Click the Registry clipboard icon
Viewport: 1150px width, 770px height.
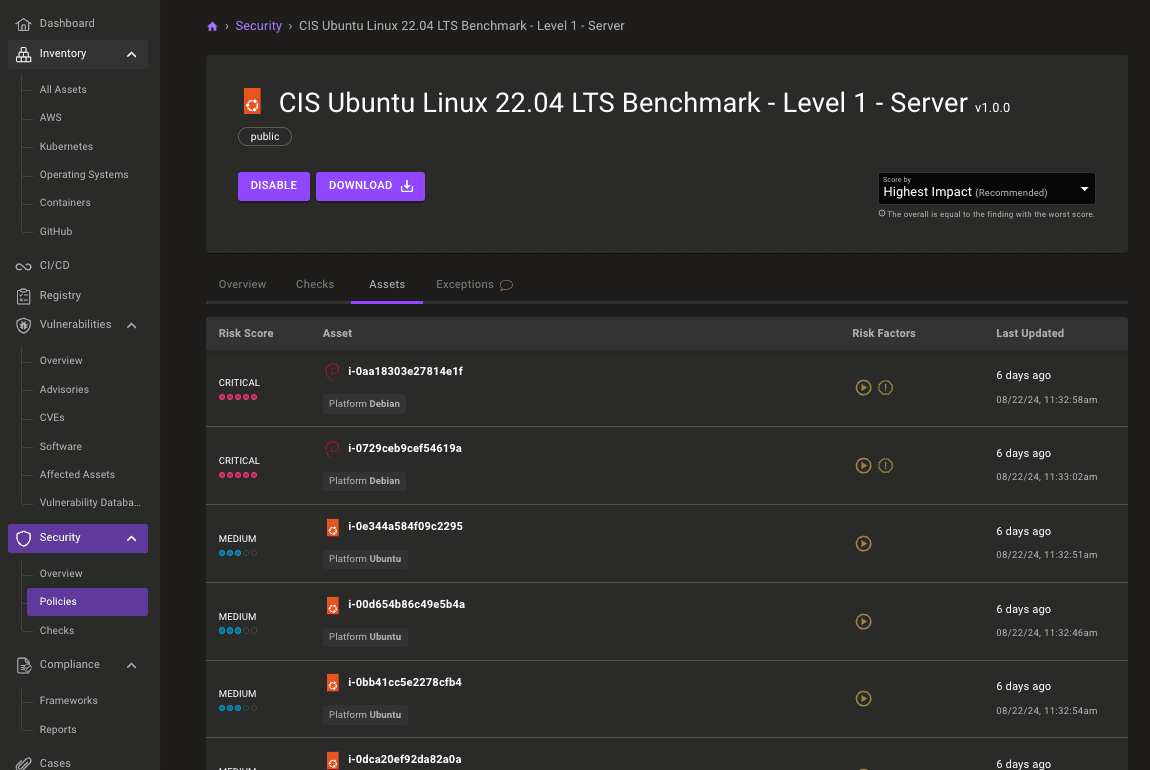23,296
